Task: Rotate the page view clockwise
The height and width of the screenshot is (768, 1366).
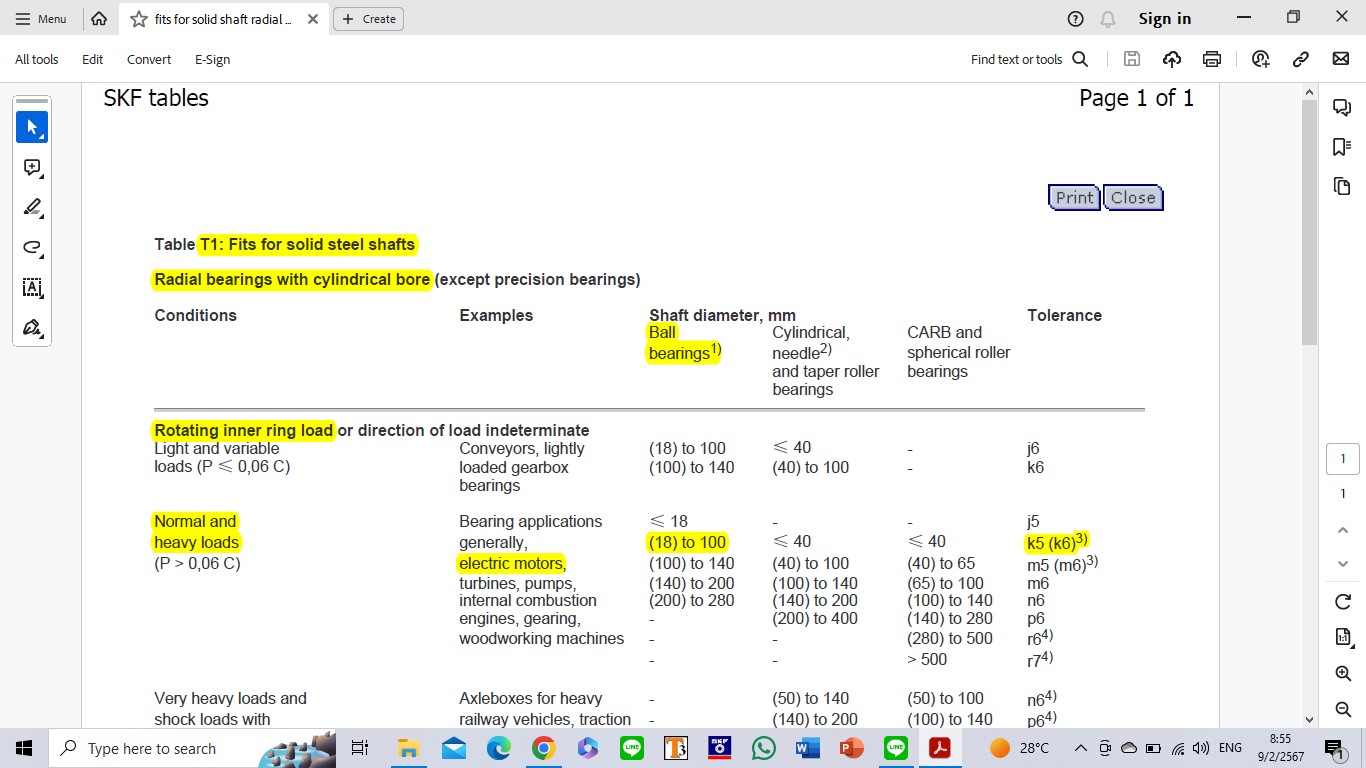Action: [1343, 601]
